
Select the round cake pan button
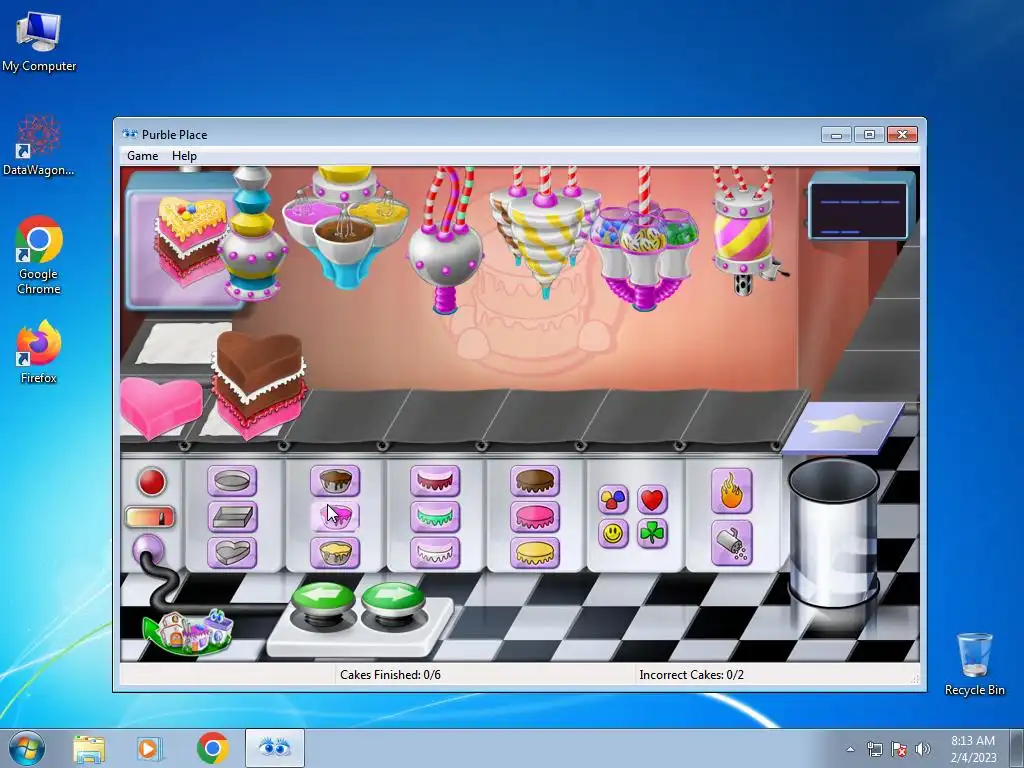(232, 481)
